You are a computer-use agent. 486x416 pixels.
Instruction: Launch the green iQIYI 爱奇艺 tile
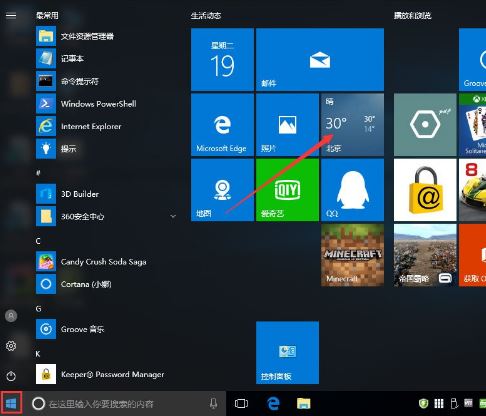287,190
